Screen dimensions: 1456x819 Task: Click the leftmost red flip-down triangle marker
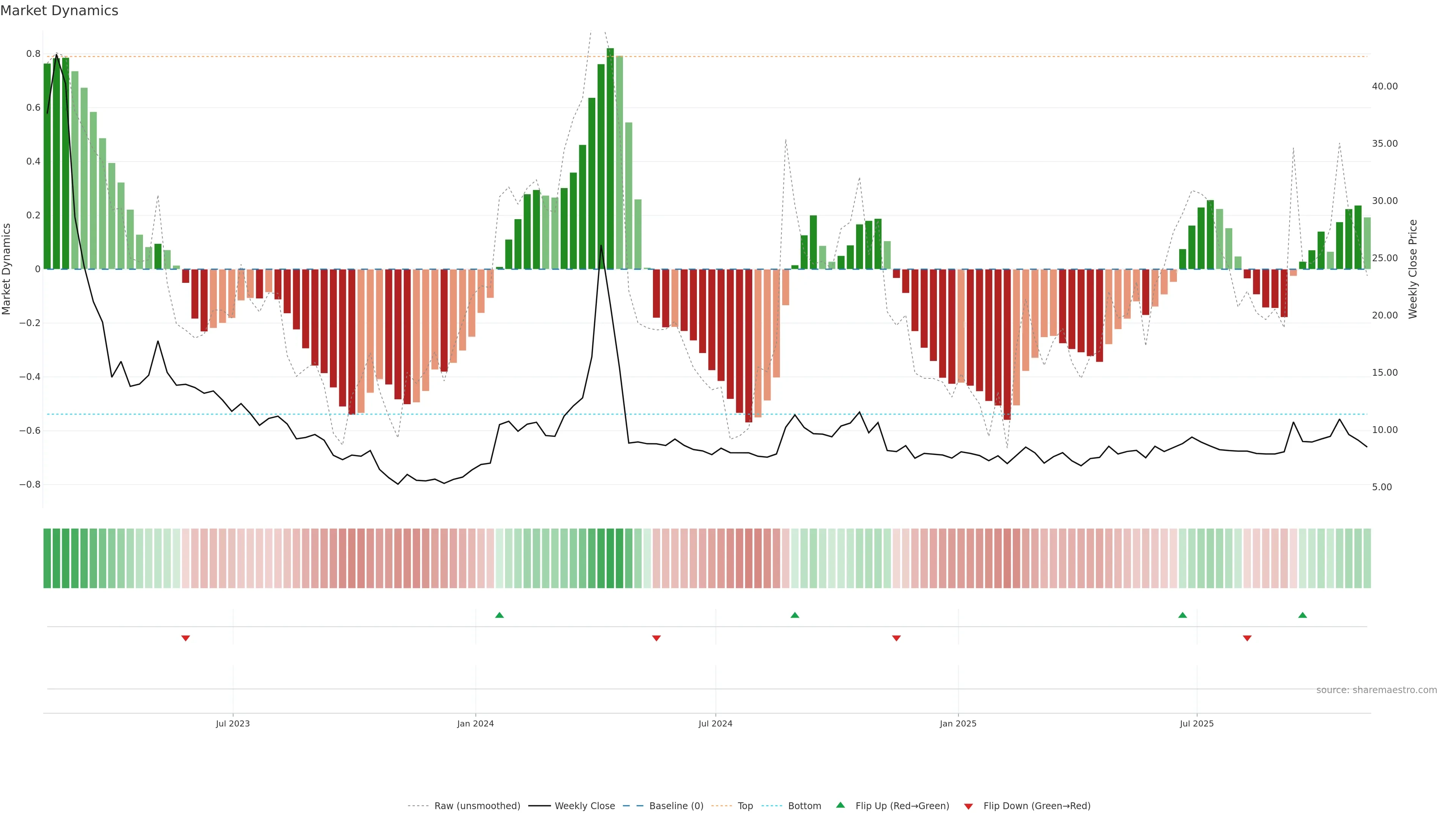[185, 638]
